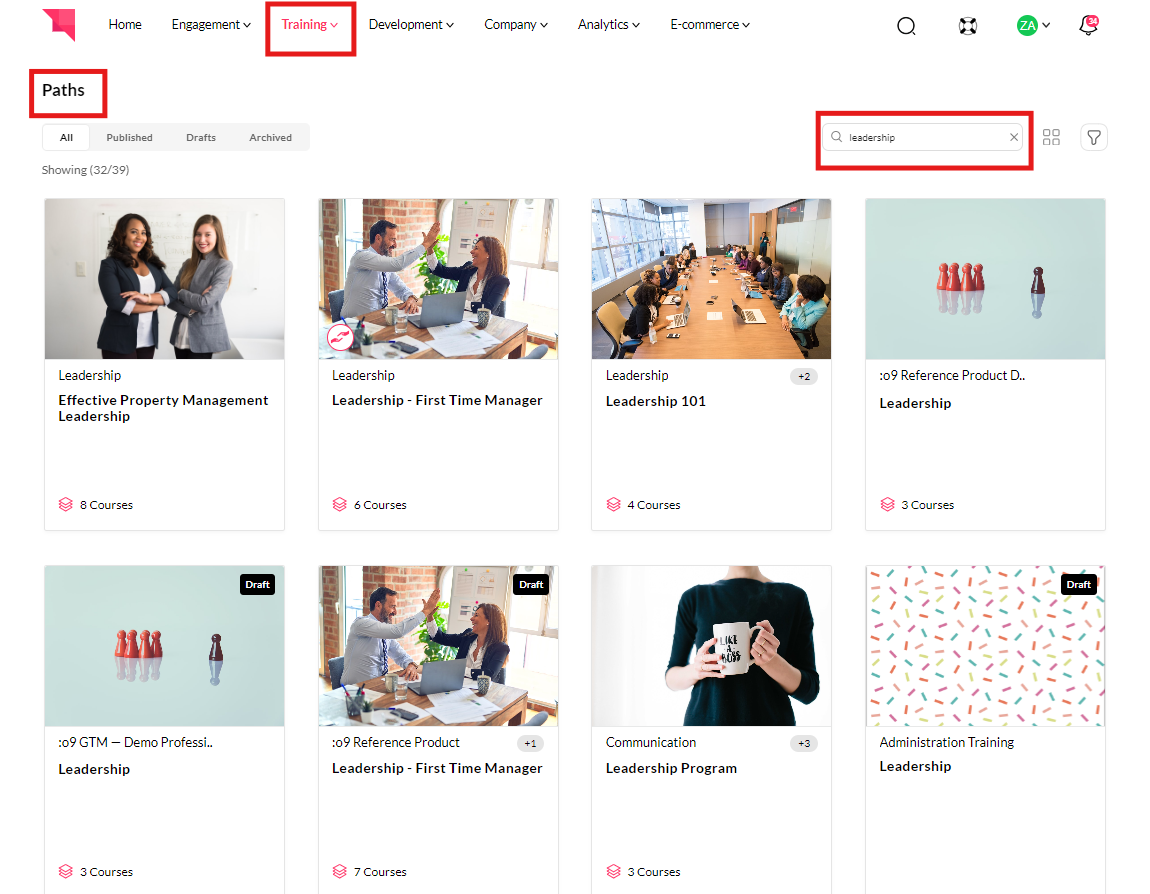
Task: Click Draft badge on Administration Training card
Action: click(1078, 585)
